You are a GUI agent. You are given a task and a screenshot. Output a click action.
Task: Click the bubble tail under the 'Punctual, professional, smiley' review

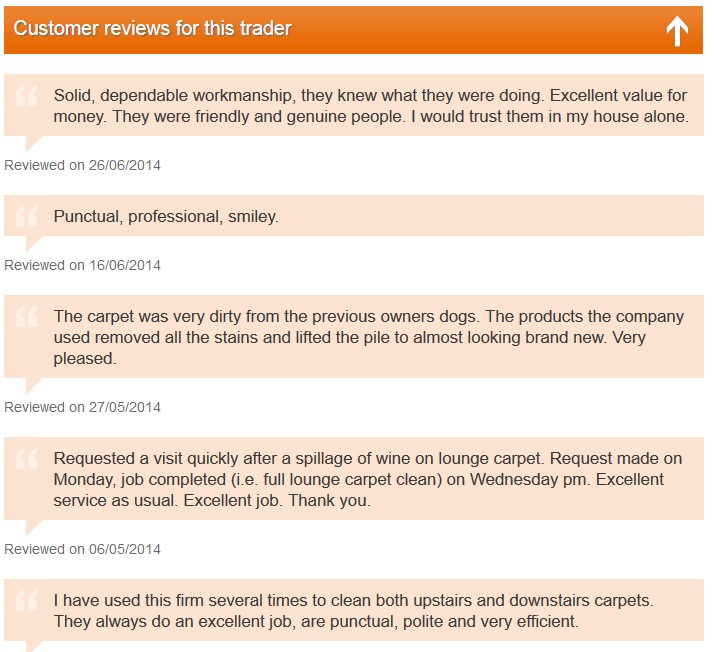coord(32,242)
